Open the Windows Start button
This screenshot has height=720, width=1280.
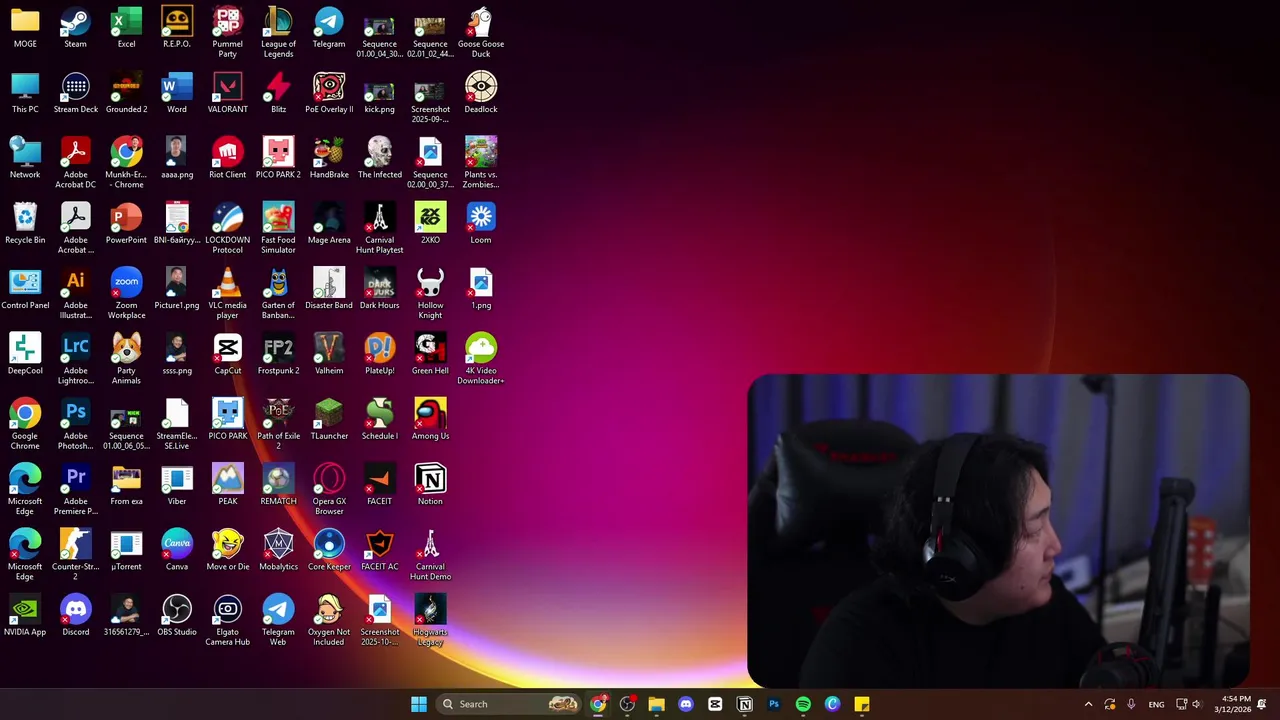[x=419, y=704]
